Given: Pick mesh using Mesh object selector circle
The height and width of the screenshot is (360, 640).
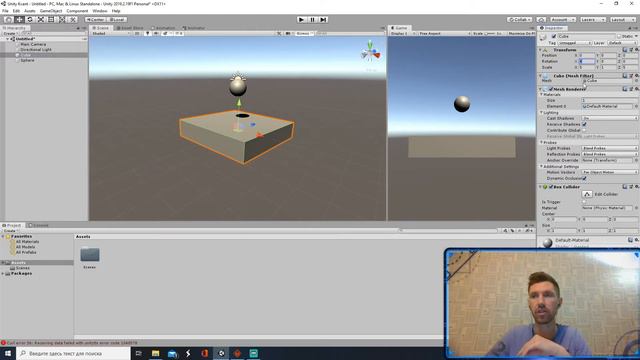Looking at the screenshot, I should point(636,81).
